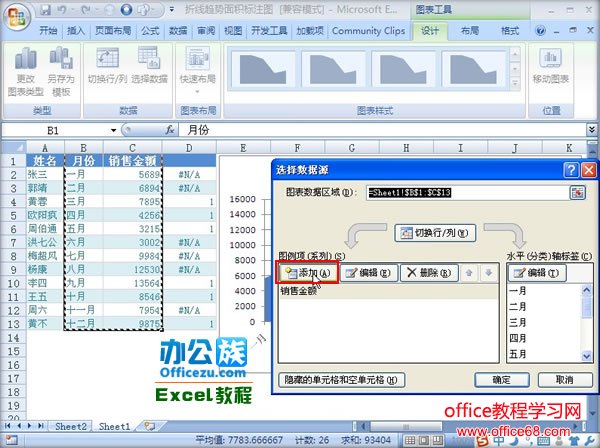Click horizontal scrollbar left arrow
The height and width of the screenshot is (448, 600).
[x=363, y=426]
